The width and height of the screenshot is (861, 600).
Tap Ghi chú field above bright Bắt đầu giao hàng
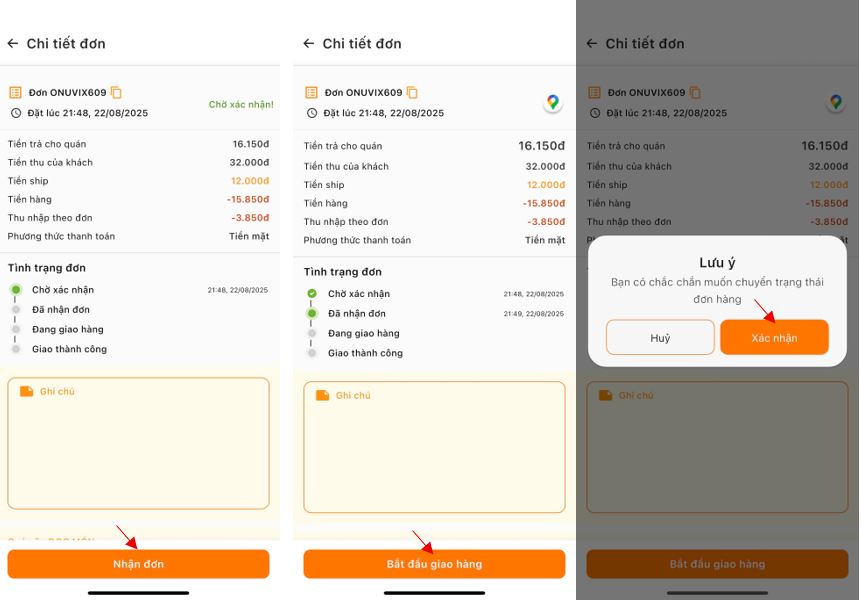434,455
